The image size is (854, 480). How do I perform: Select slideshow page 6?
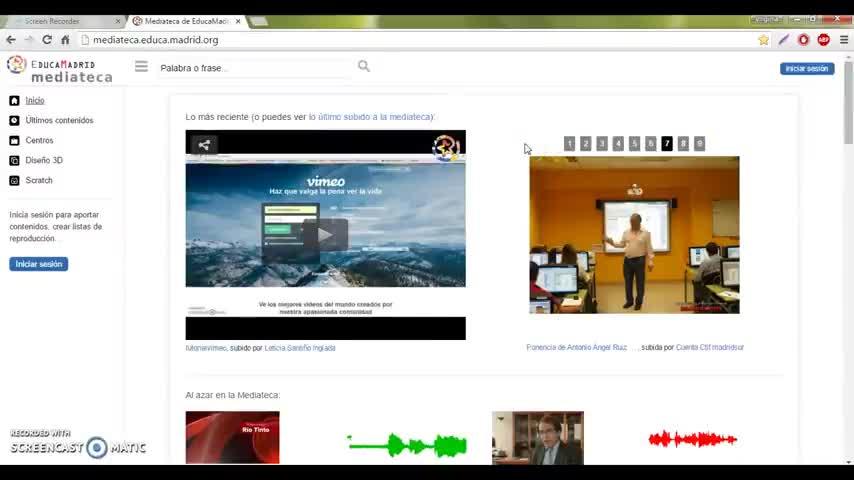650,144
